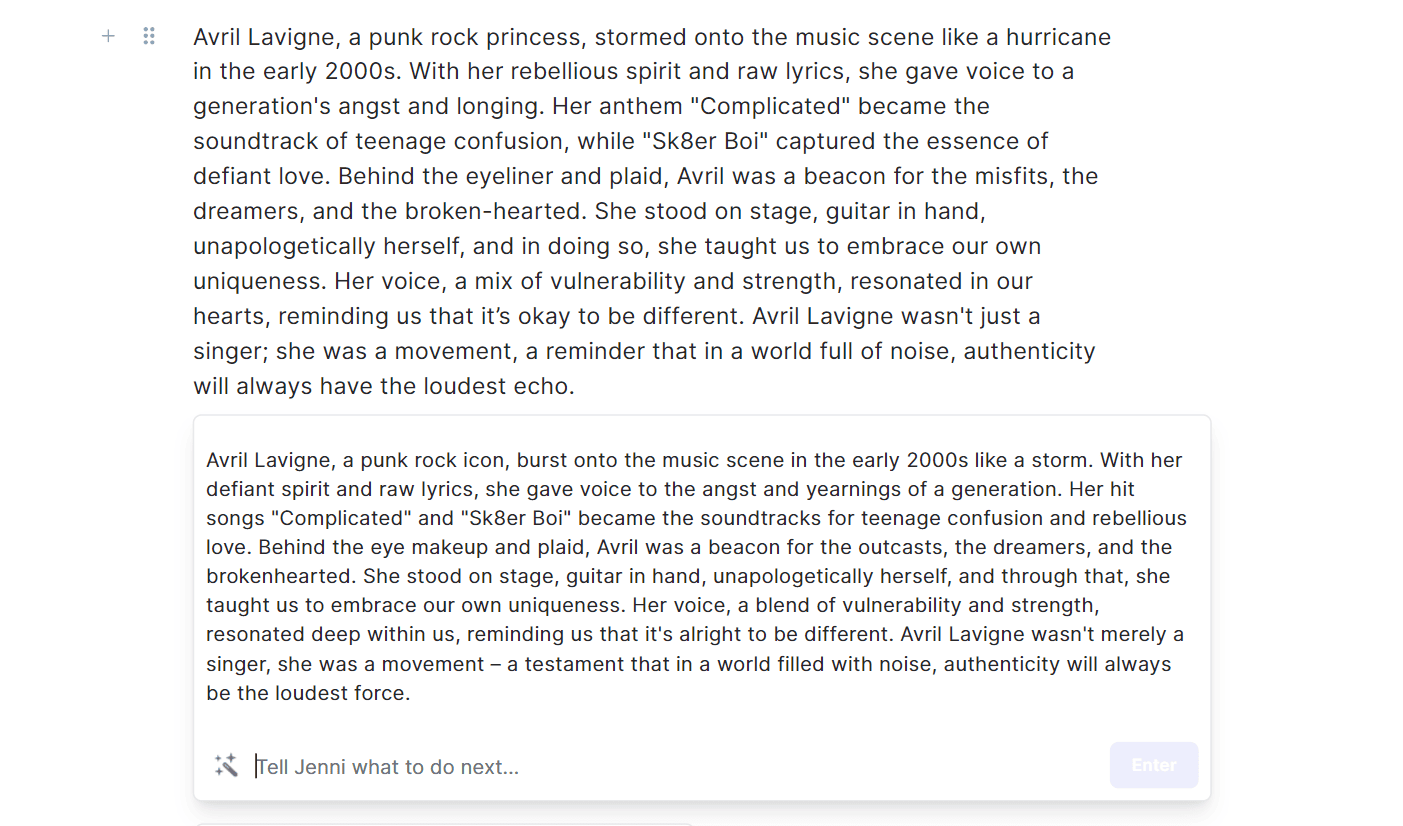Click the six-dot drag handle icon

click(x=149, y=37)
